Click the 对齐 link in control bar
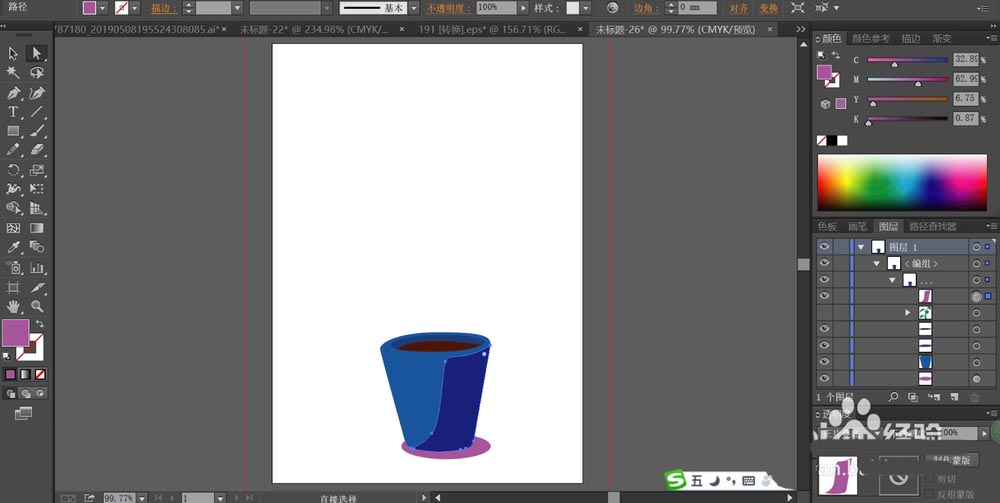 click(739, 8)
